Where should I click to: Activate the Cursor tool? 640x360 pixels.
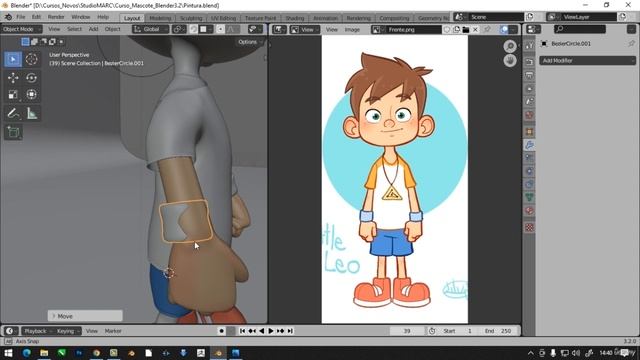31,59
